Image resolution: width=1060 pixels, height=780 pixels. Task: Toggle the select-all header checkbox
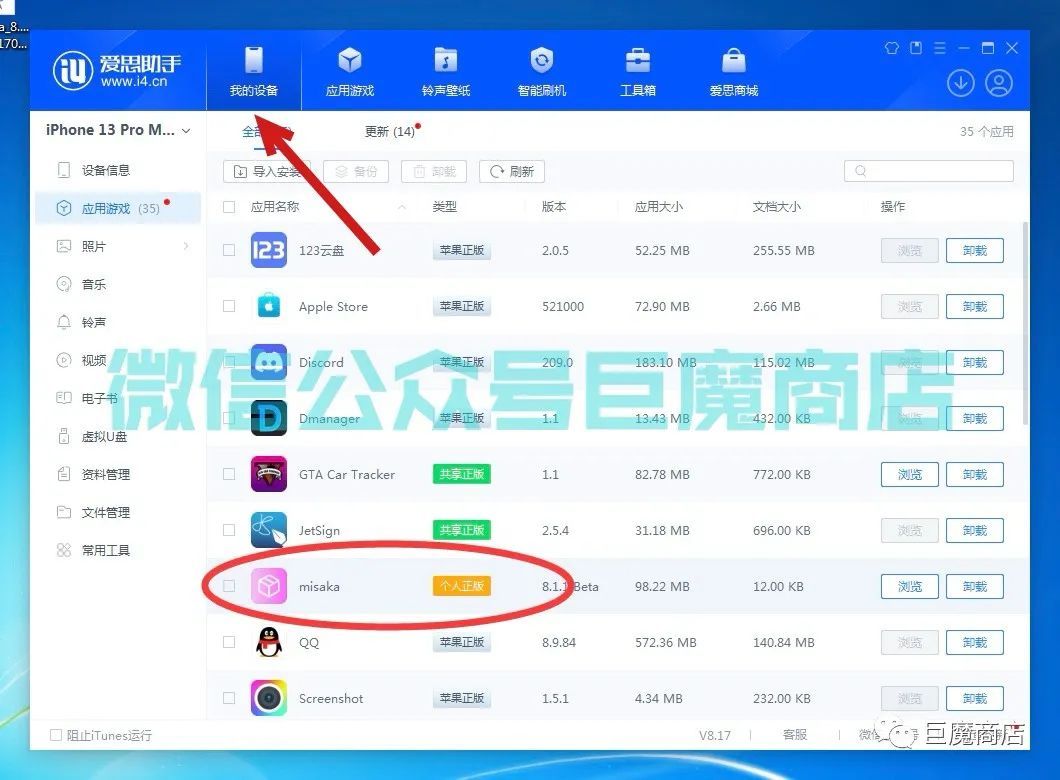coord(229,207)
